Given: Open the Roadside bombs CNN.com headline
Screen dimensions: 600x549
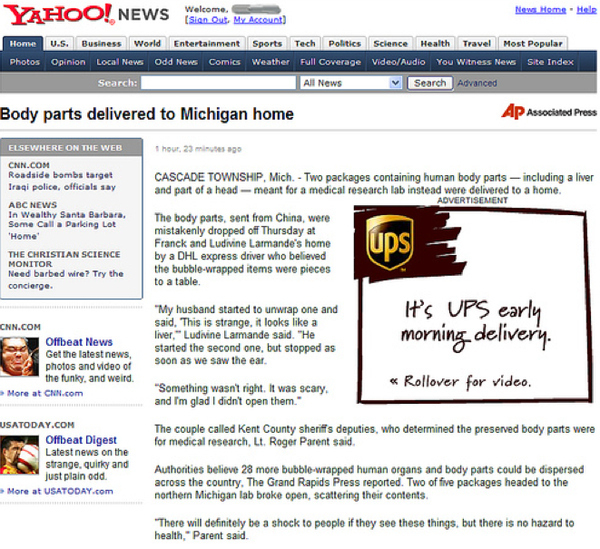Looking at the screenshot, I should pos(62,181).
